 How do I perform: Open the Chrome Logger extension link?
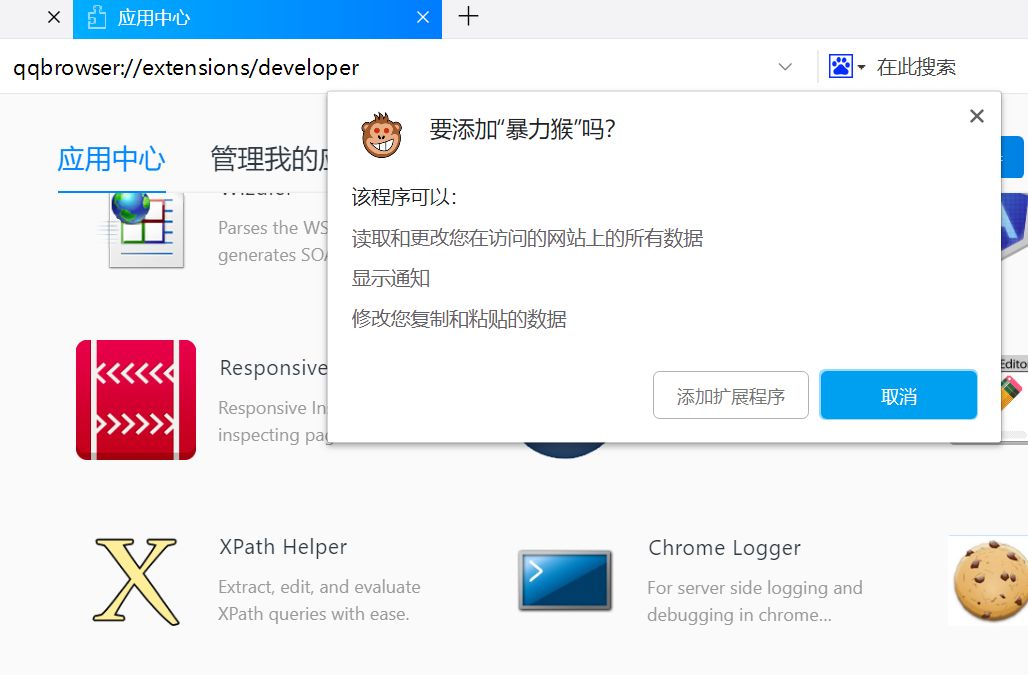724,548
